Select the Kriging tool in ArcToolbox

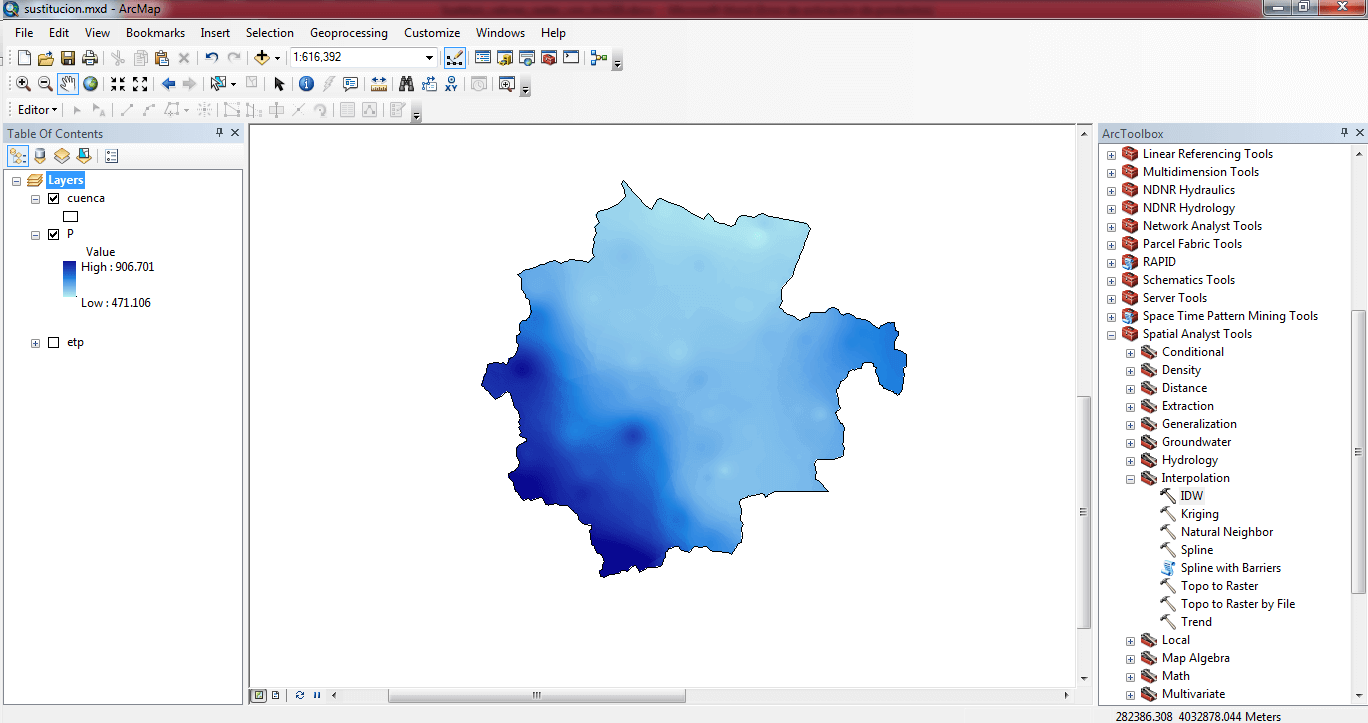click(x=1199, y=514)
